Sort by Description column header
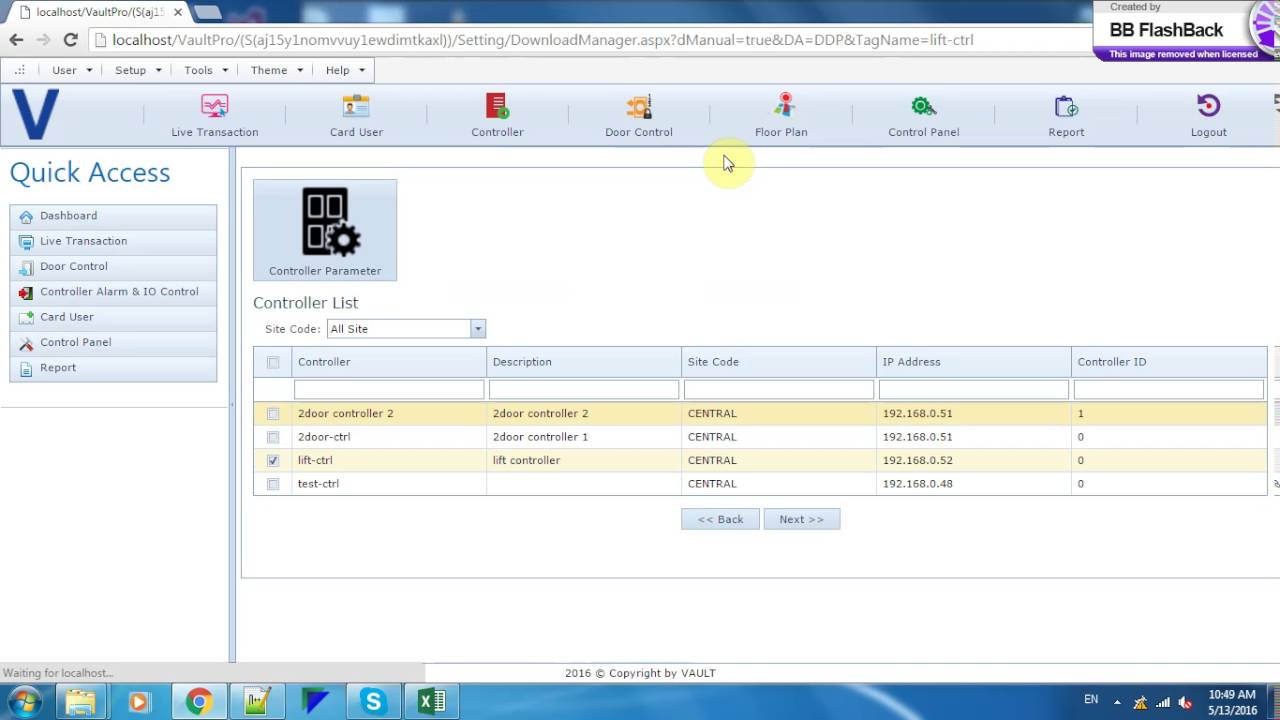Image resolution: width=1280 pixels, height=720 pixels. 584,362
